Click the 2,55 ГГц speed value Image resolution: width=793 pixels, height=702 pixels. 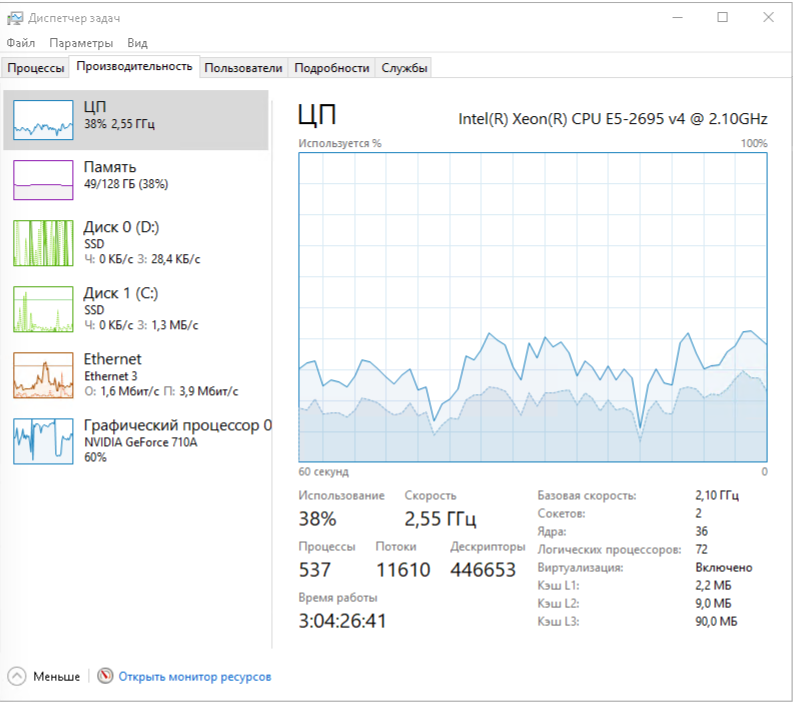(x=440, y=519)
